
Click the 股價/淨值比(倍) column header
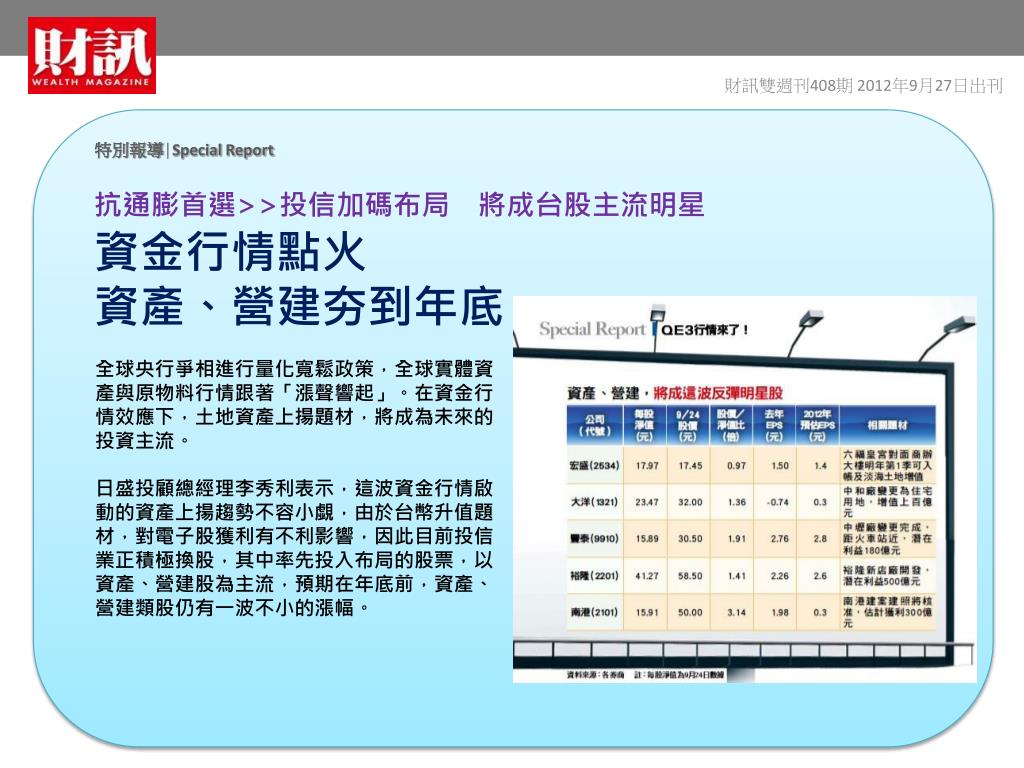pyautogui.click(x=731, y=425)
